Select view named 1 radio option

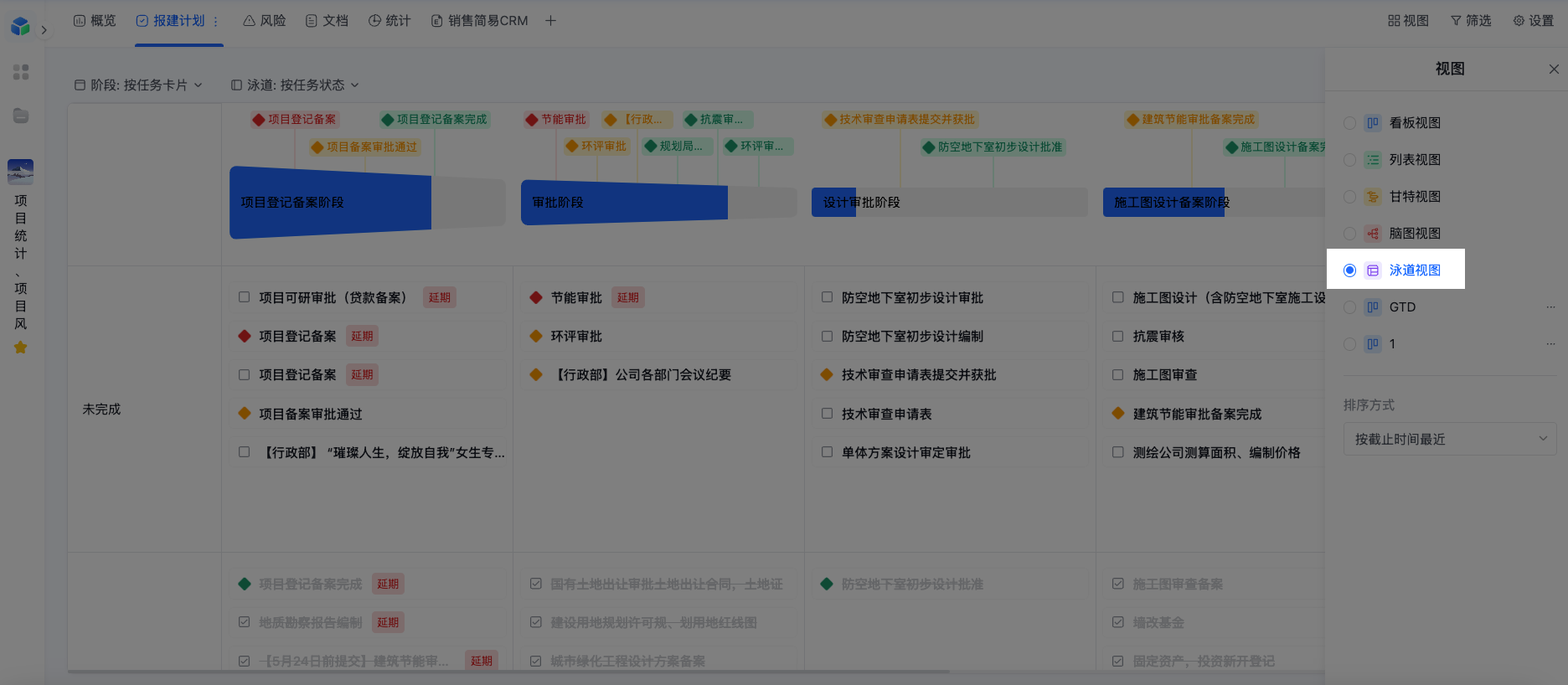1349,344
